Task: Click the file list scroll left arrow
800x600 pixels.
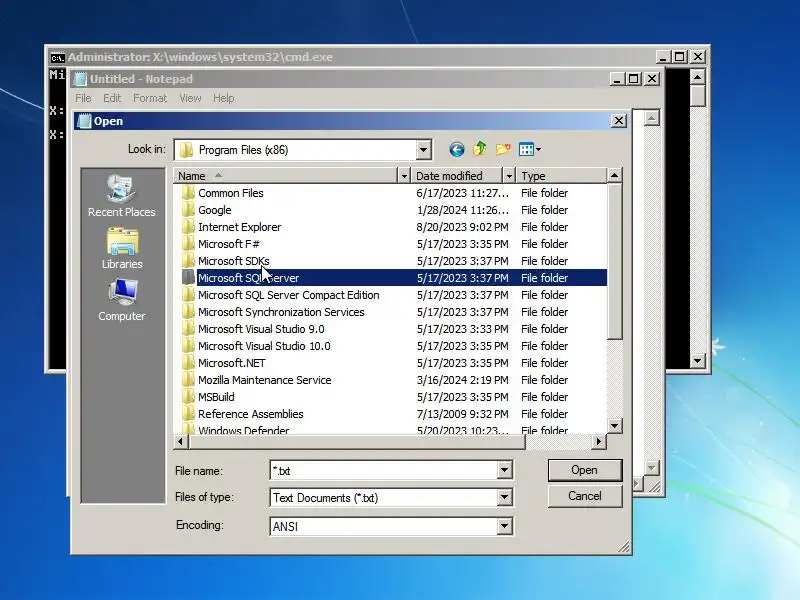Action: [181, 442]
